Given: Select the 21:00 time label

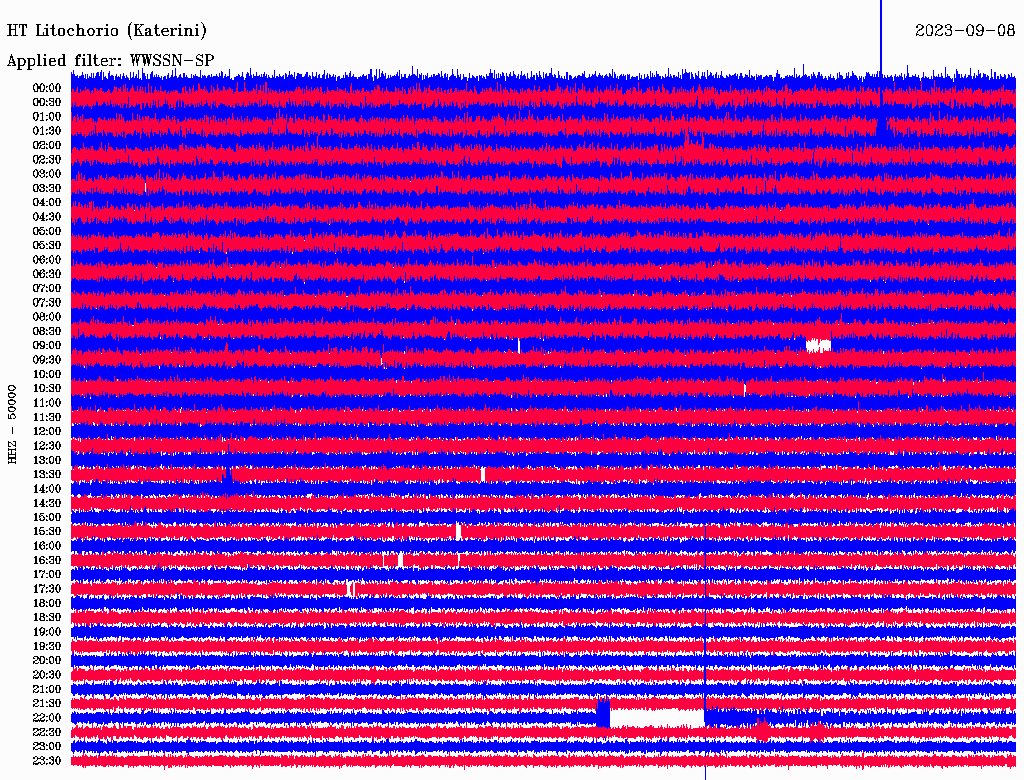Looking at the screenshot, I should coord(47,690).
